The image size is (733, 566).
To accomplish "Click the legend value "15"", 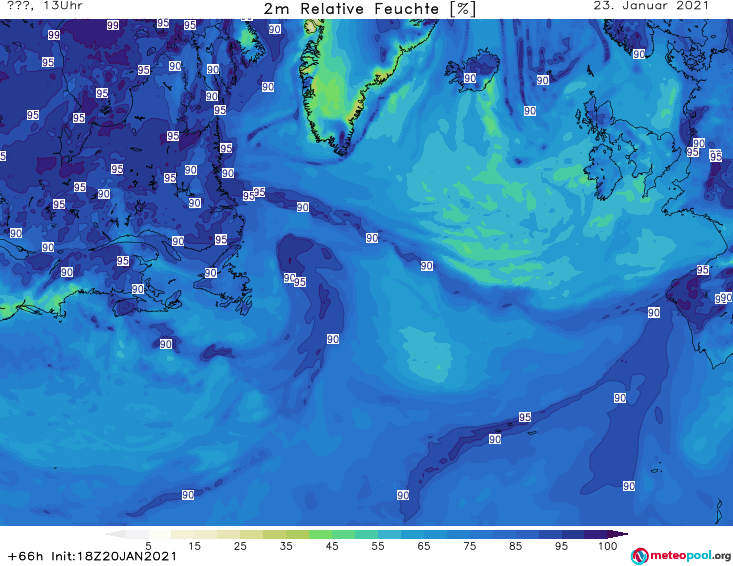I will point(194,546).
